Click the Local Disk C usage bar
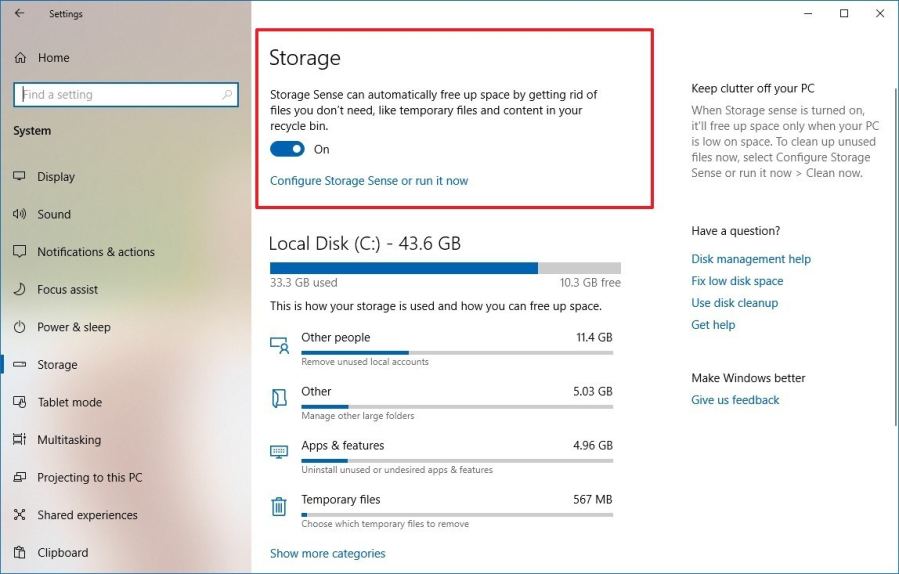899x574 pixels. coord(445,268)
